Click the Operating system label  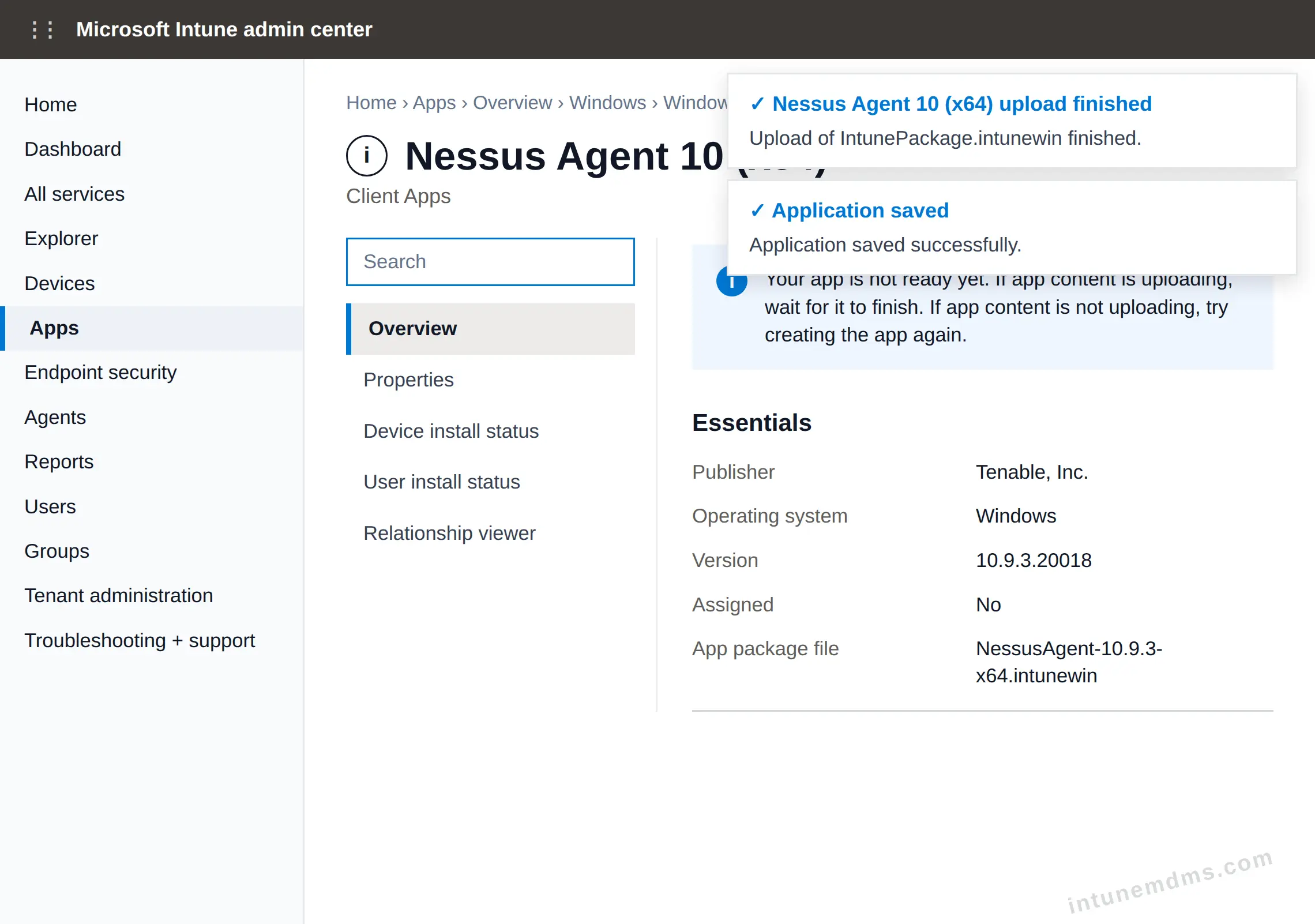click(770, 516)
